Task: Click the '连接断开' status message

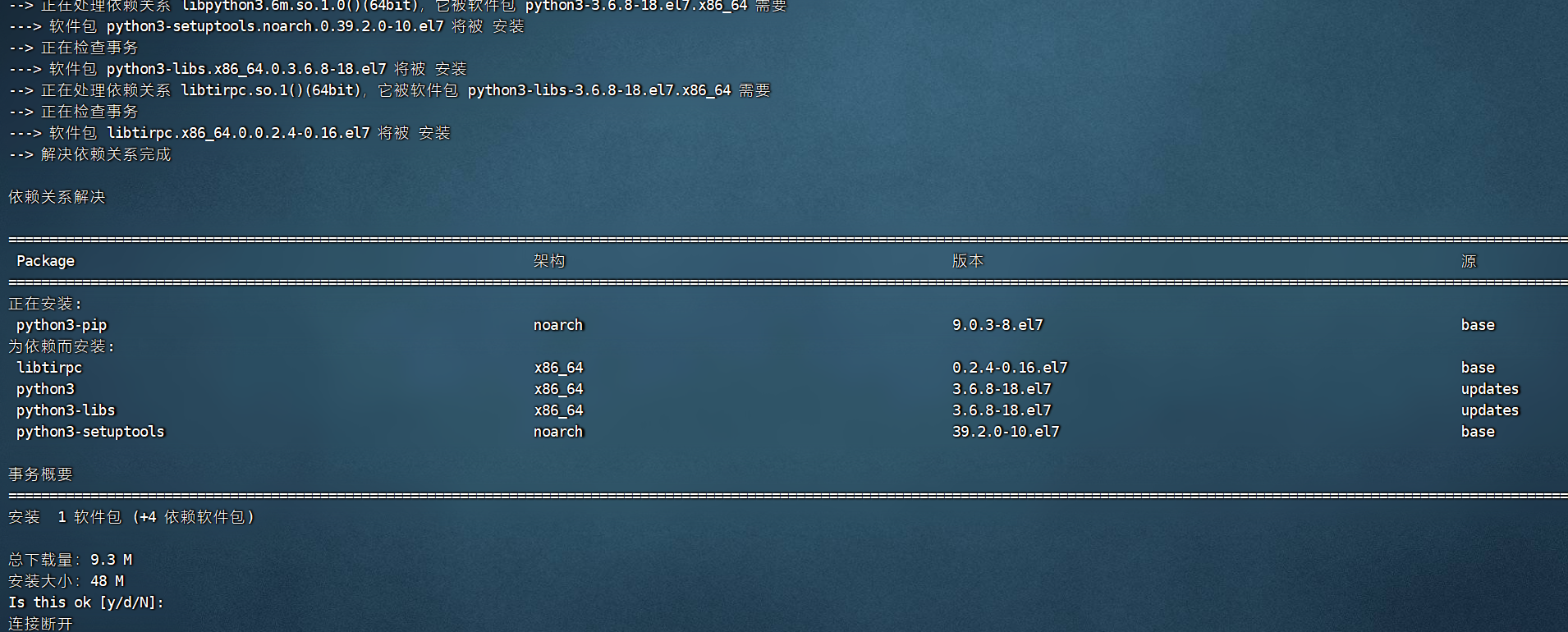Action: point(40,623)
